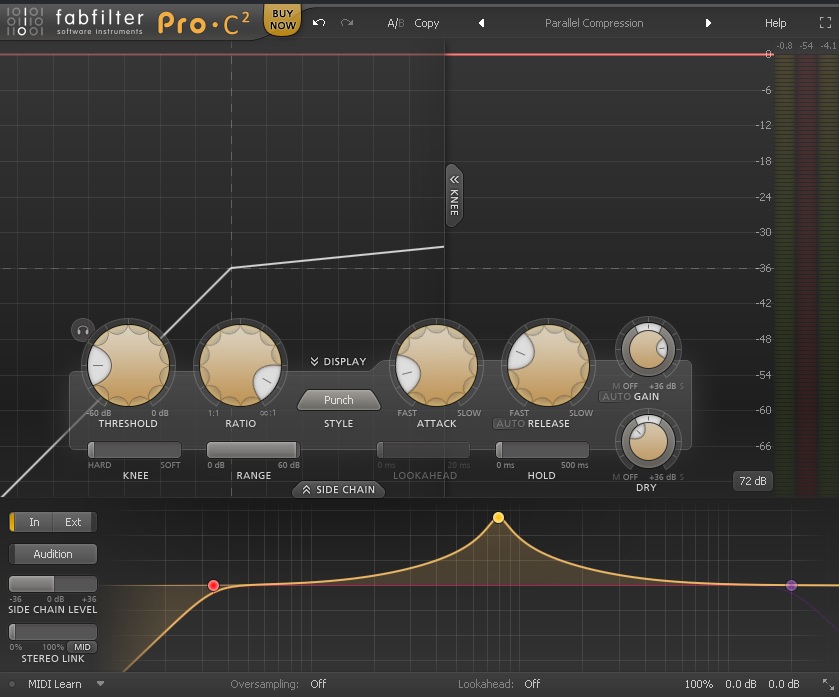
Task: Click the Audition button
Action: pyautogui.click(x=53, y=554)
